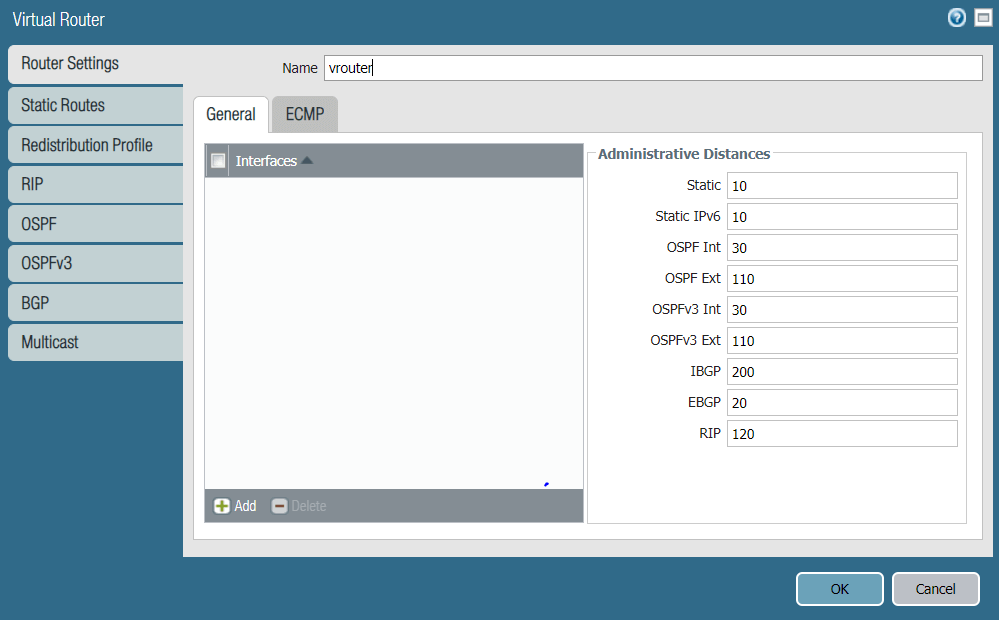Open the Static Routes section
Viewport: 999px width, 620px height.
(x=96, y=105)
